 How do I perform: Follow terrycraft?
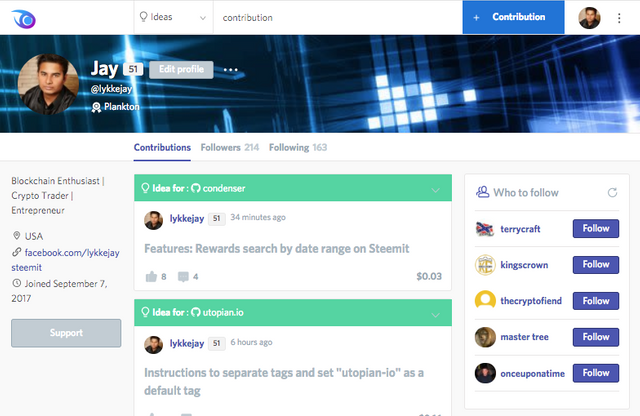pyautogui.click(x=596, y=229)
